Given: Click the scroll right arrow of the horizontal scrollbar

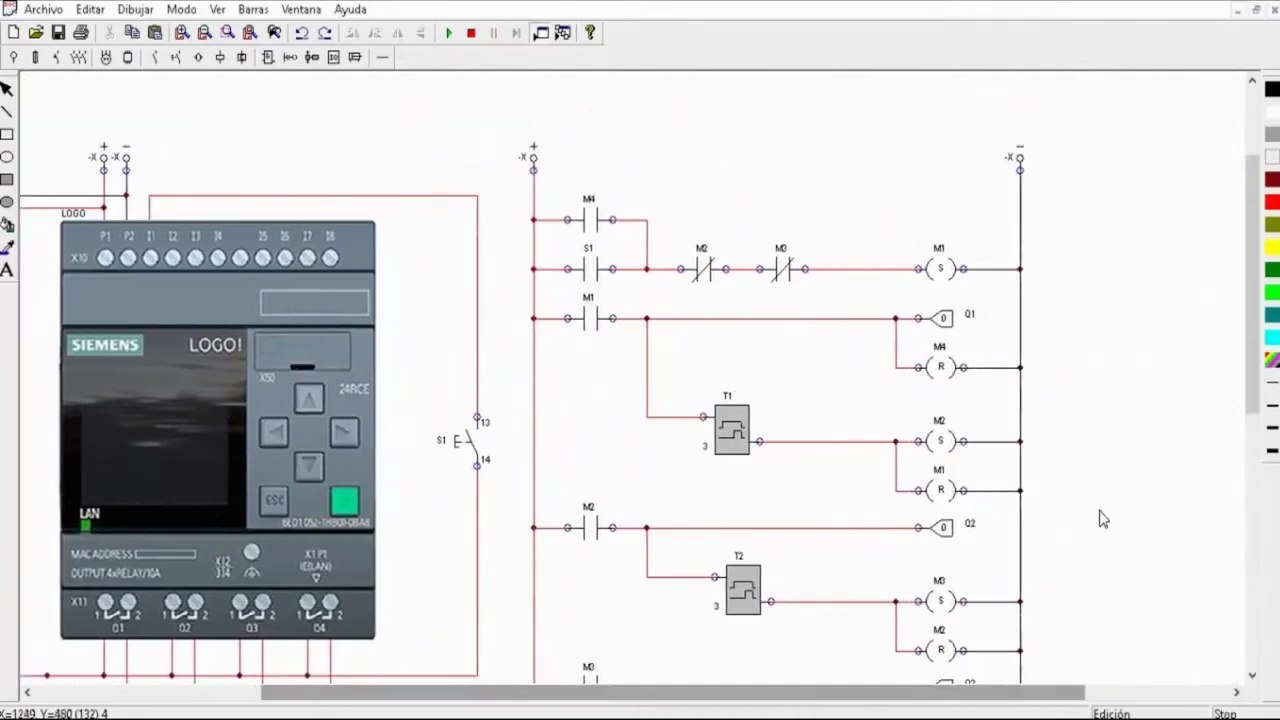Looking at the screenshot, I should click(x=1236, y=692).
